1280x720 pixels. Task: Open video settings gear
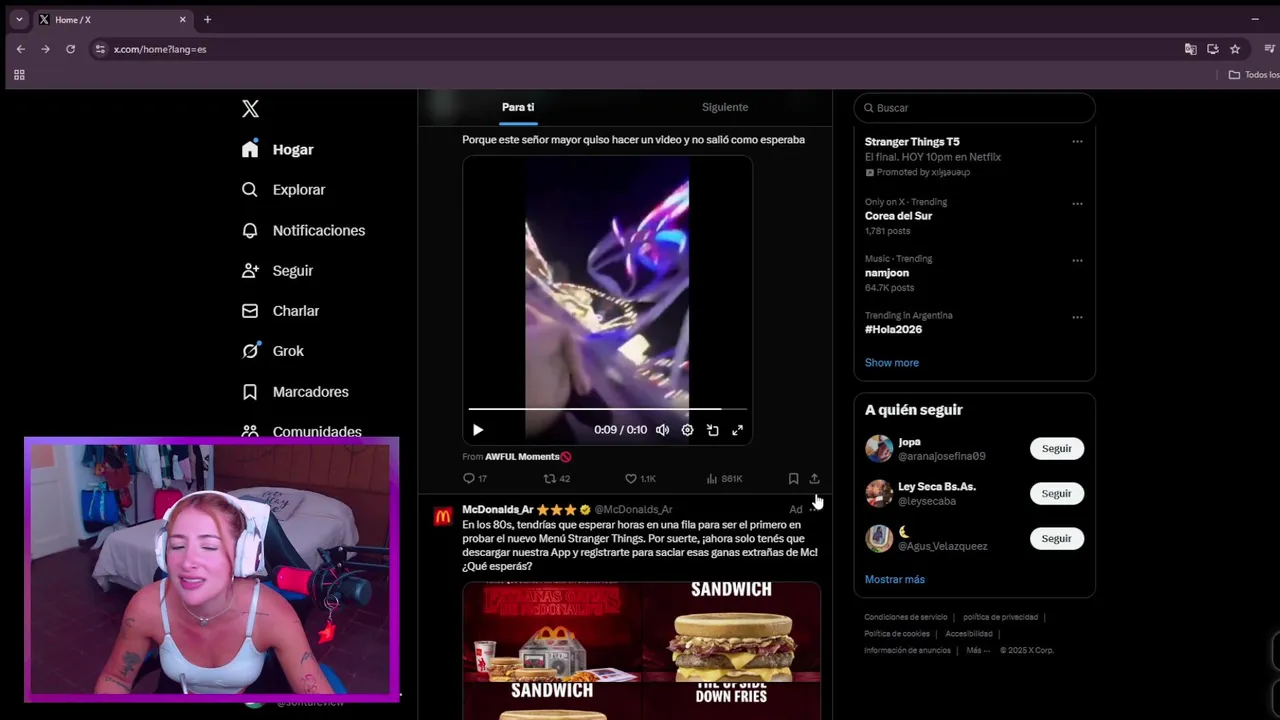[x=687, y=430]
